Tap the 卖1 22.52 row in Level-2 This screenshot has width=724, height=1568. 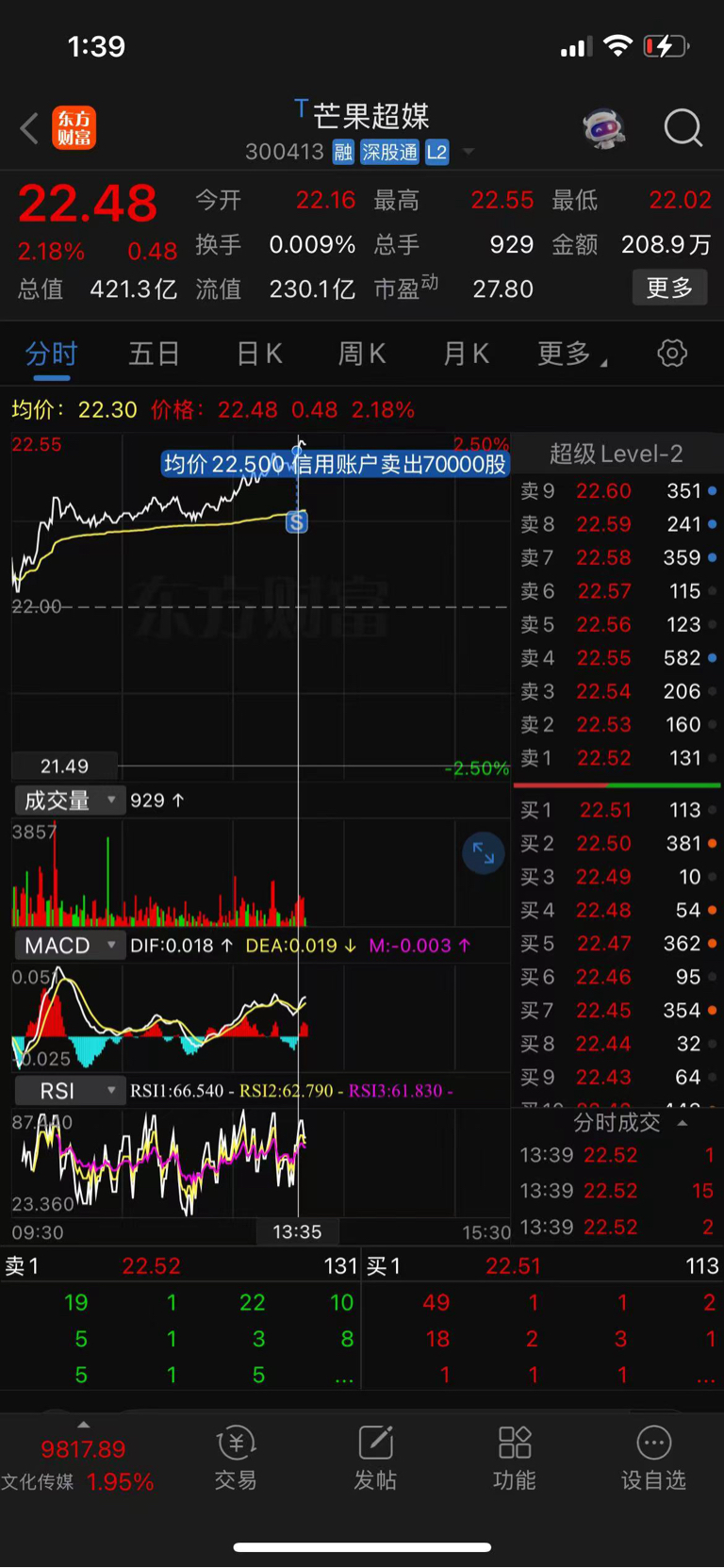point(617,758)
